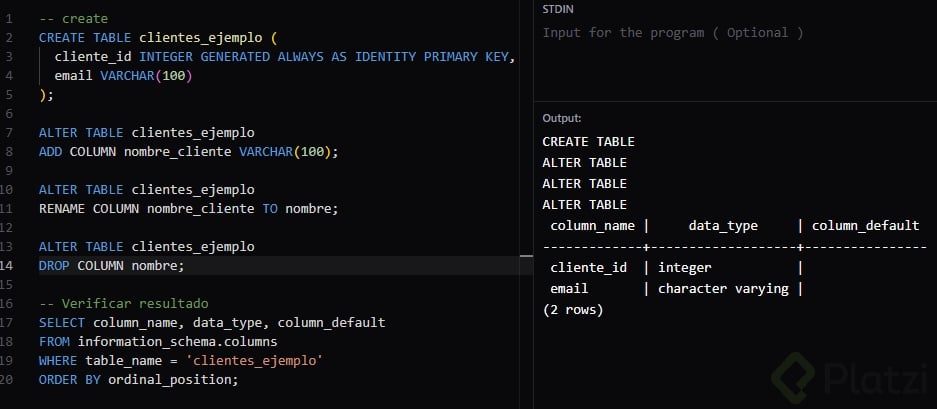This screenshot has width=937, height=409.
Task: Click line number 14 in the gutter
Action: pyautogui.click(x=7, y=265)
